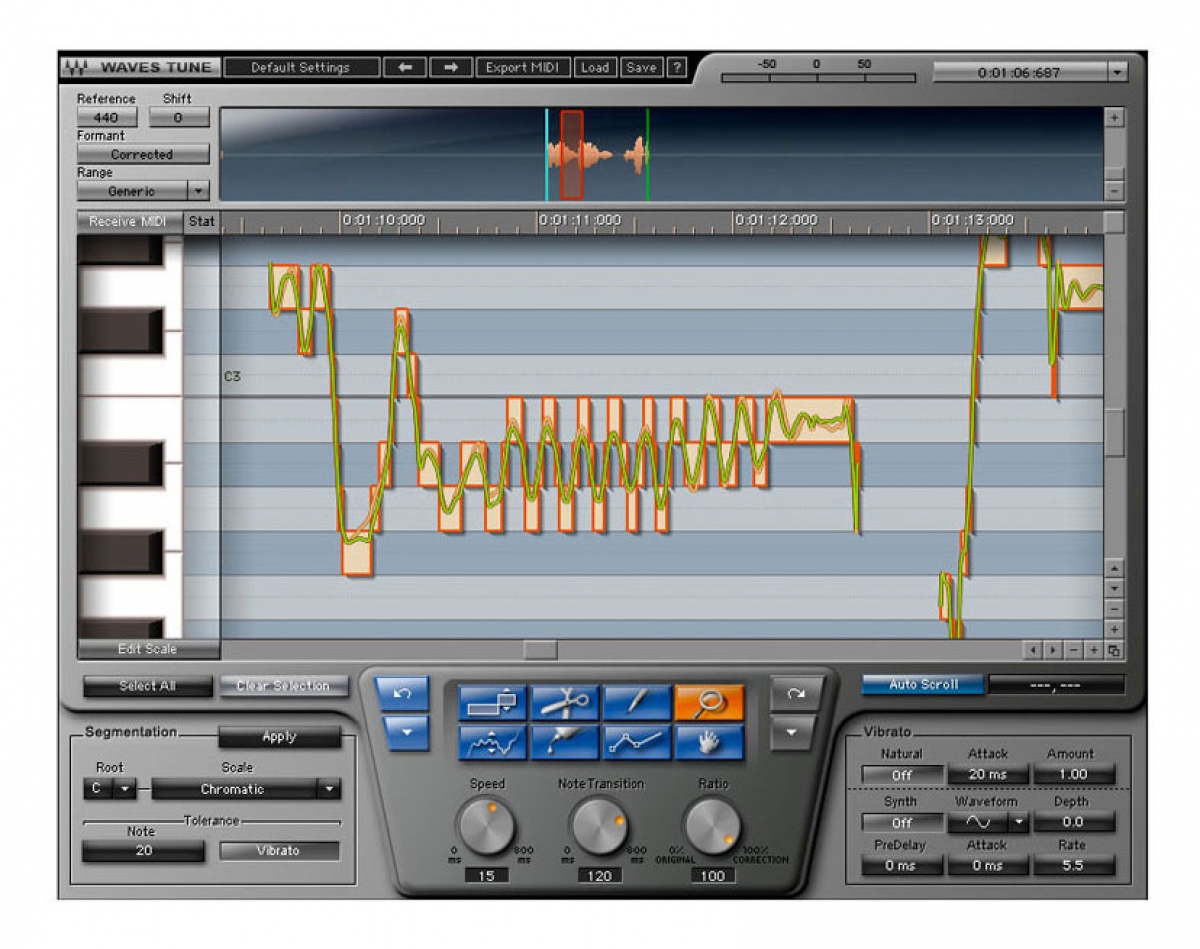1200x949 pixels.
Task: Toggle Auto Scroll button
Action: [922, 685]
